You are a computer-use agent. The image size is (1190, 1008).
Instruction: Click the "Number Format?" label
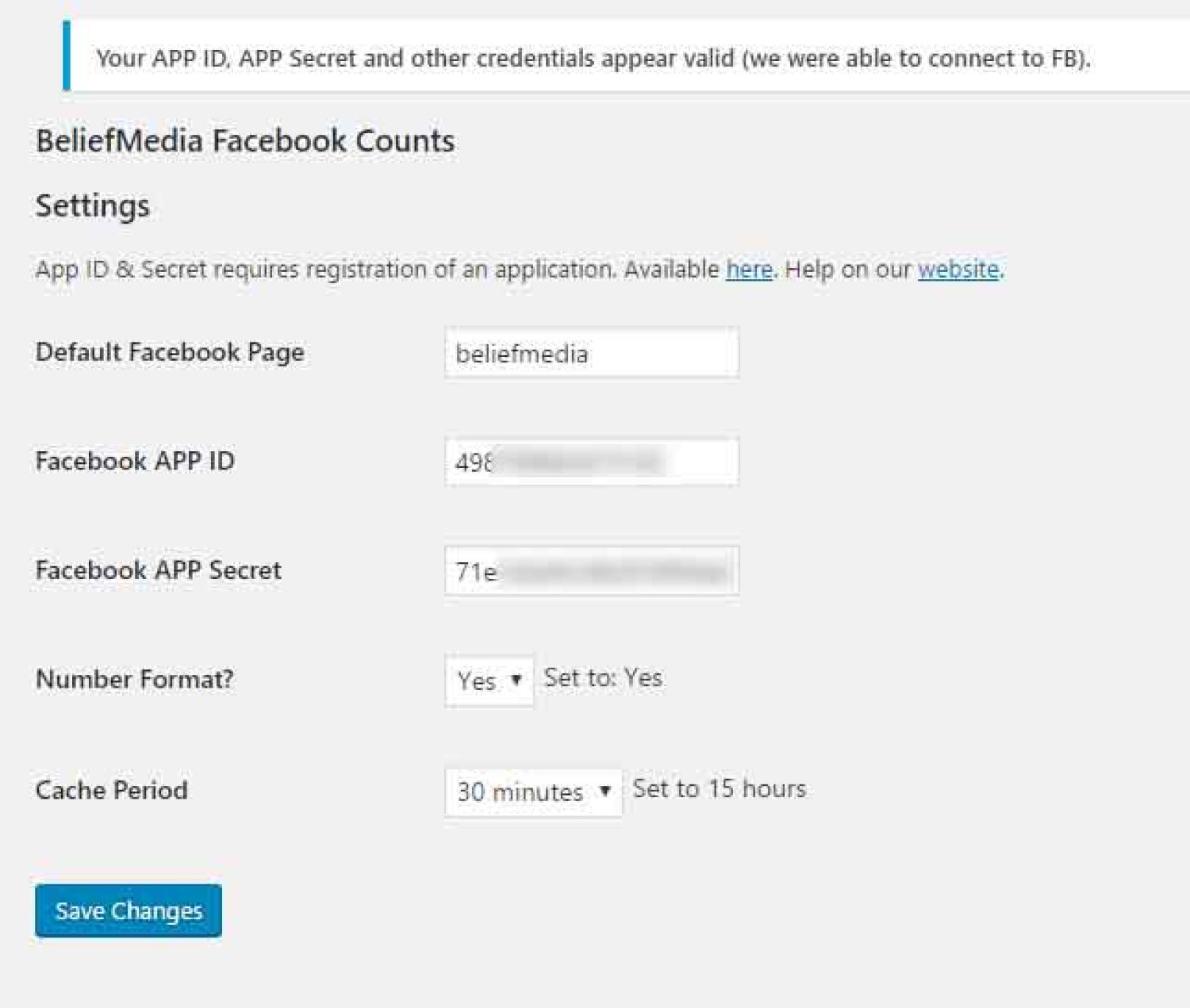click(x=135, y=679)
